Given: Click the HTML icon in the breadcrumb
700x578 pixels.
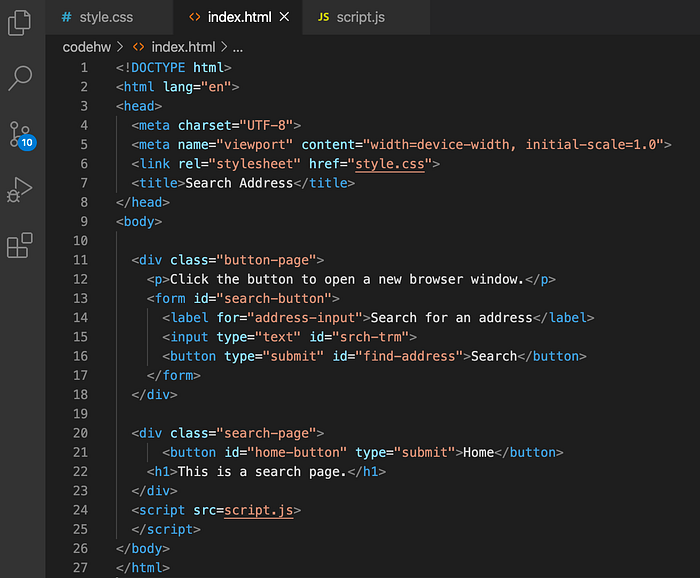Looking at the screenshot, I should coord(138,47).
